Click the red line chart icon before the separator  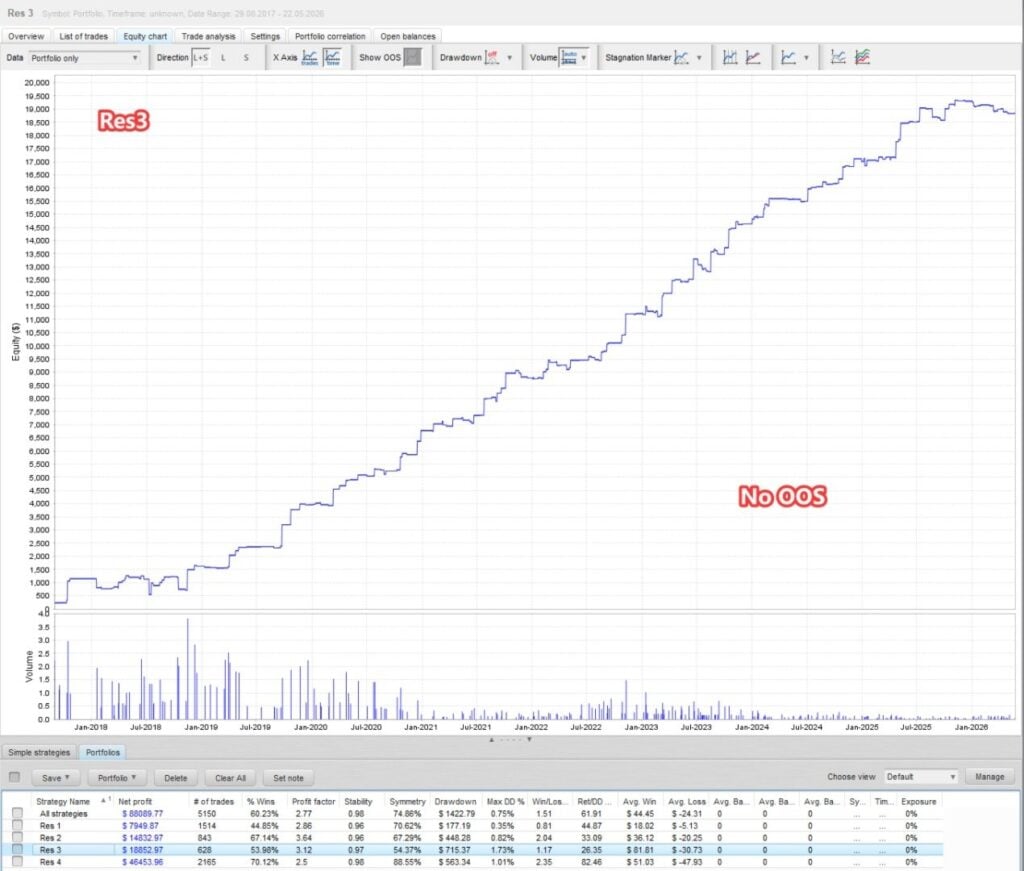753,57
